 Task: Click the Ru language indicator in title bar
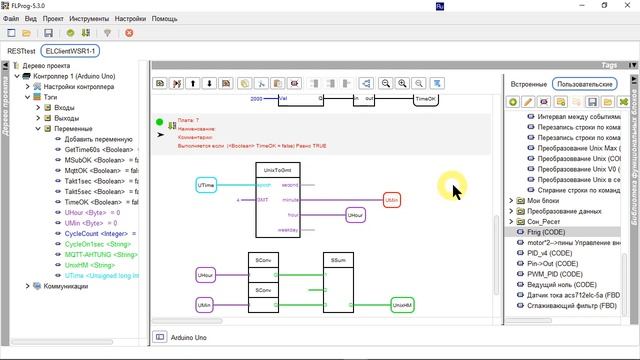point(440,6)
